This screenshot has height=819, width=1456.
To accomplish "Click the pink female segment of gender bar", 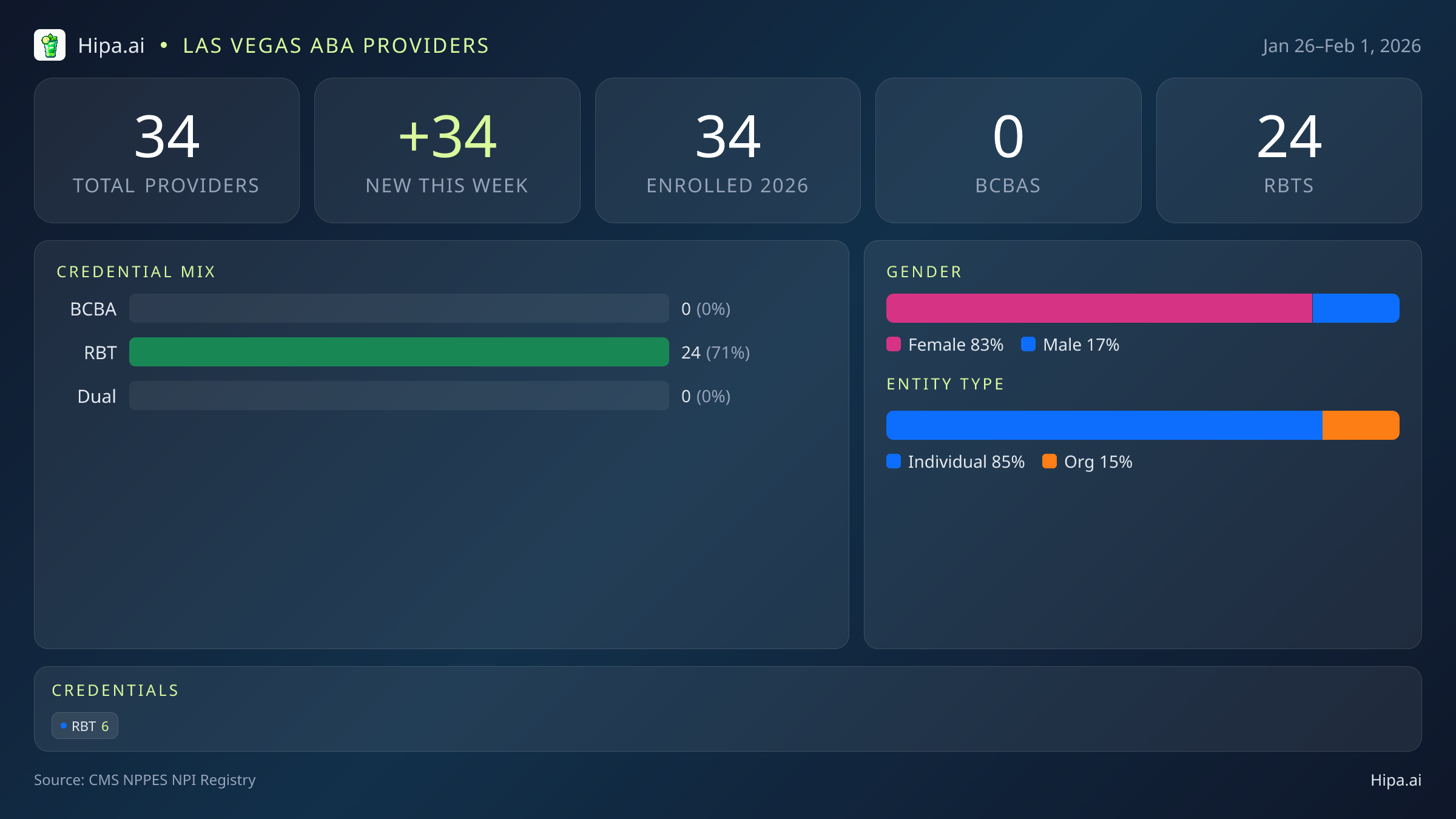I will pos(1098,308).
